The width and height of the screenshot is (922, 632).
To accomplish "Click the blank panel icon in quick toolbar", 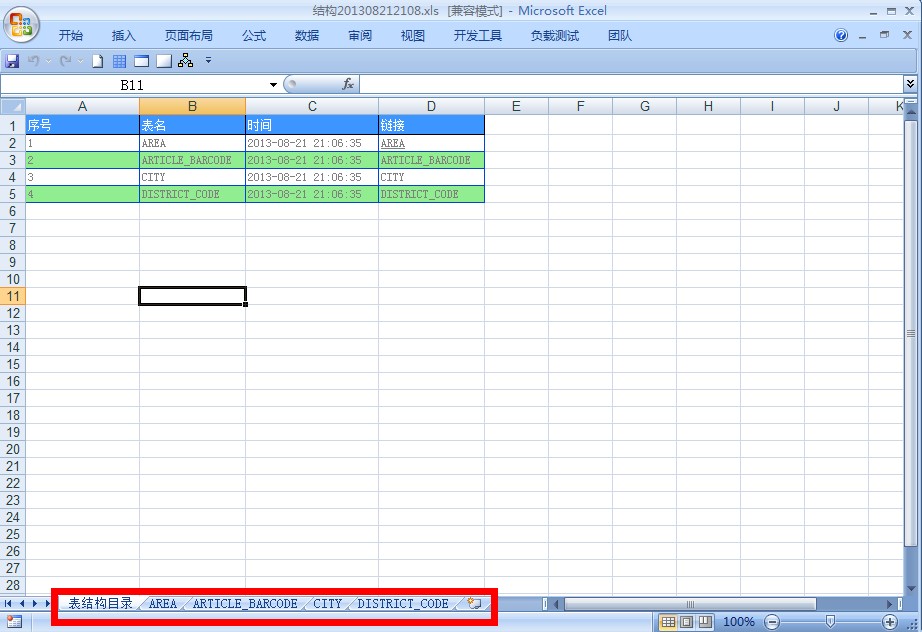I will click(164, 61).
